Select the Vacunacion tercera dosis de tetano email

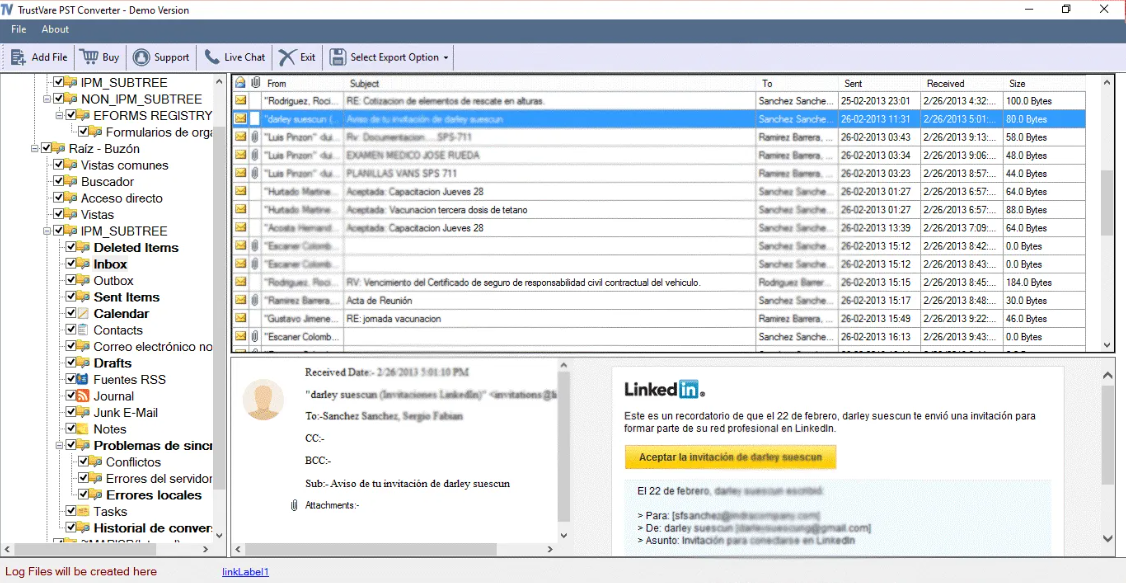click(x=659, y=210)
